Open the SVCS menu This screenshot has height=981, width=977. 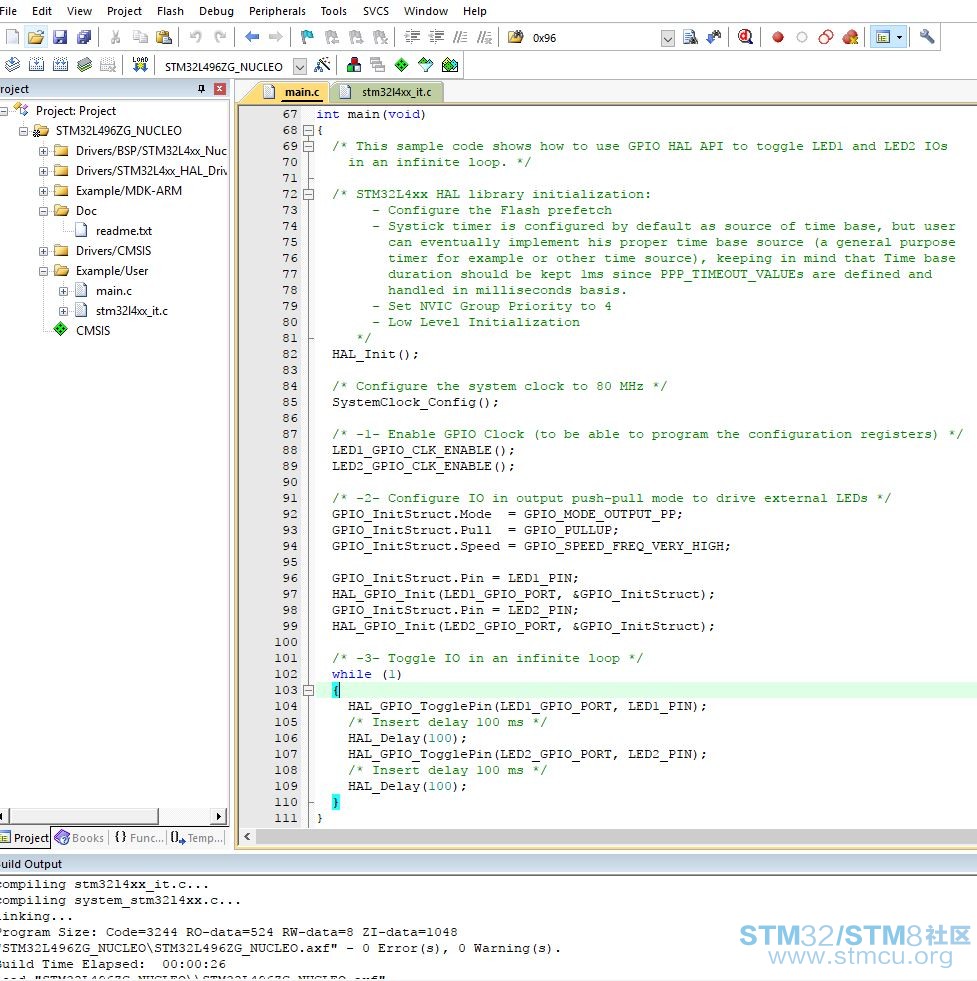376,11
